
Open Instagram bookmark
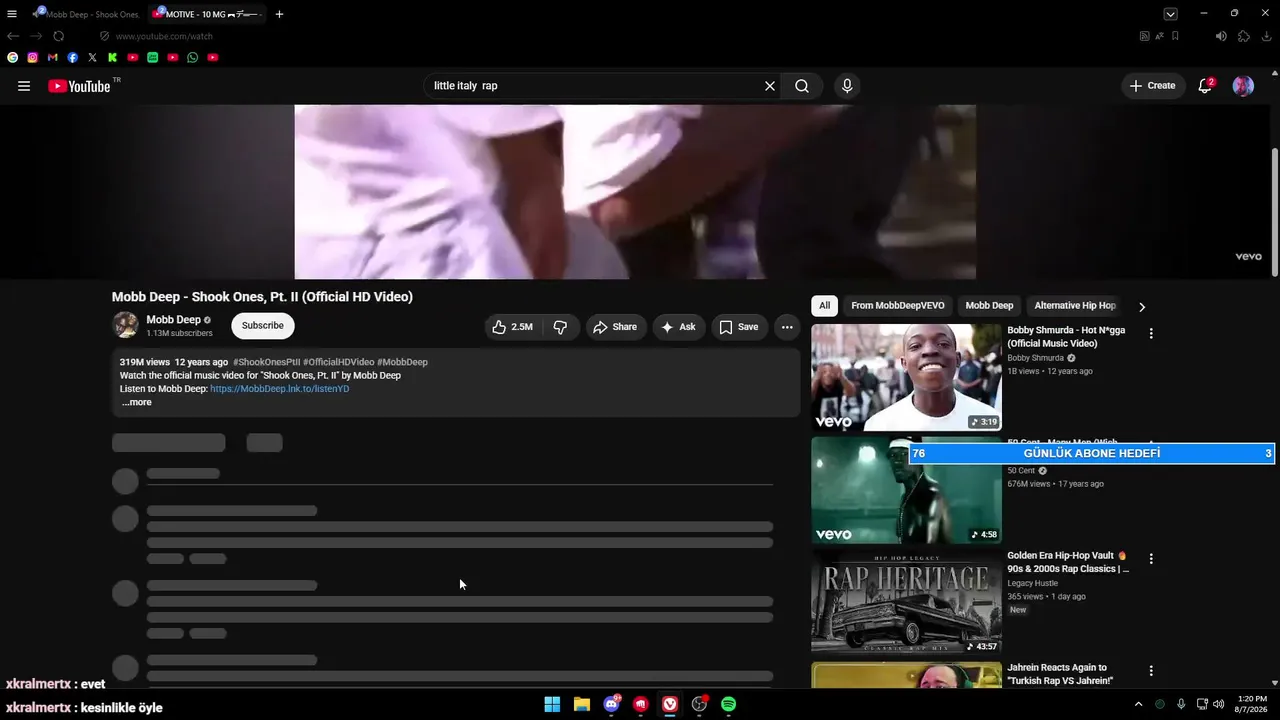[x=33, y=58]
